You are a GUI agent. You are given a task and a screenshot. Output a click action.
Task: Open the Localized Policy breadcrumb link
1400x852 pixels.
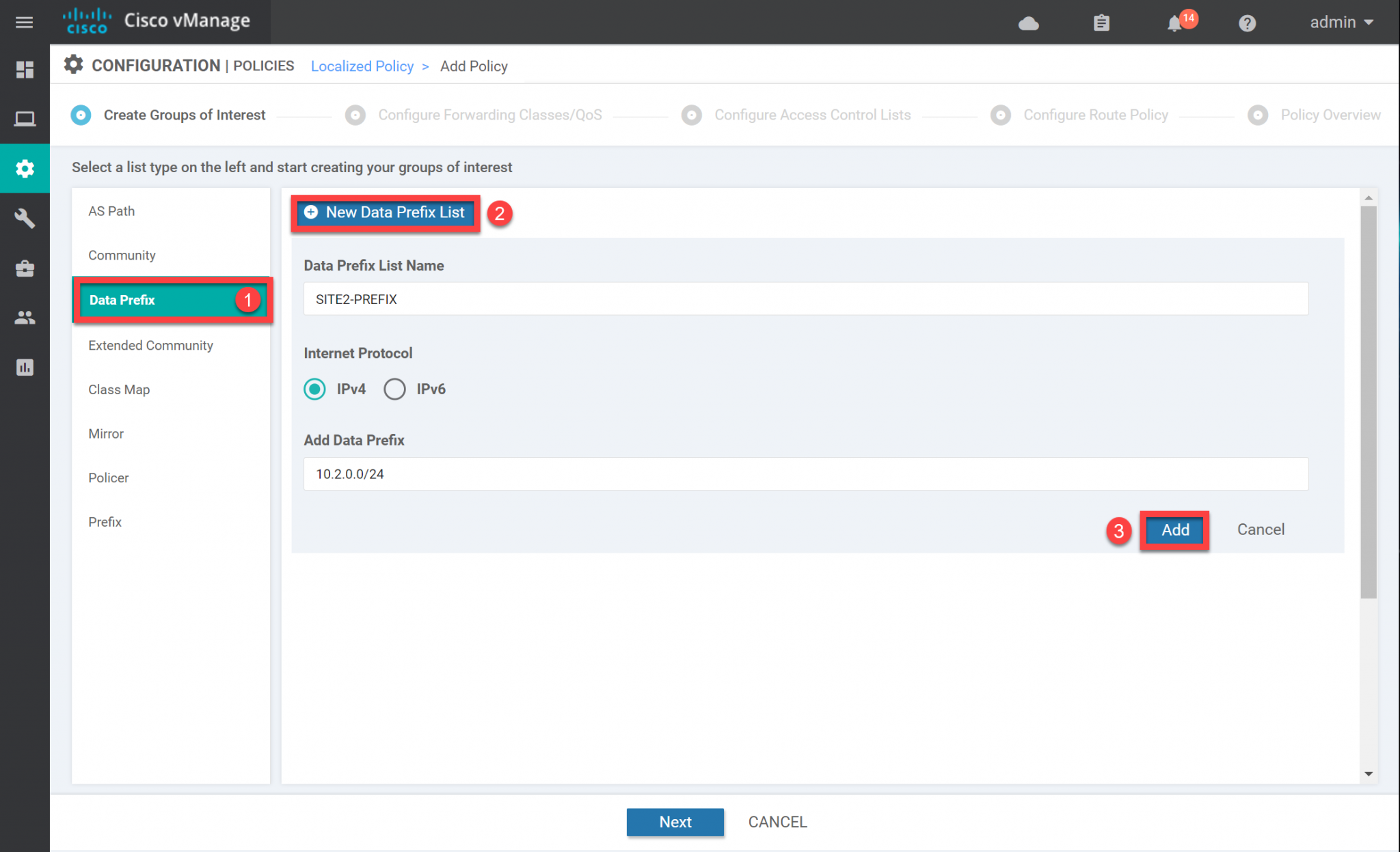tap(362, 66)
